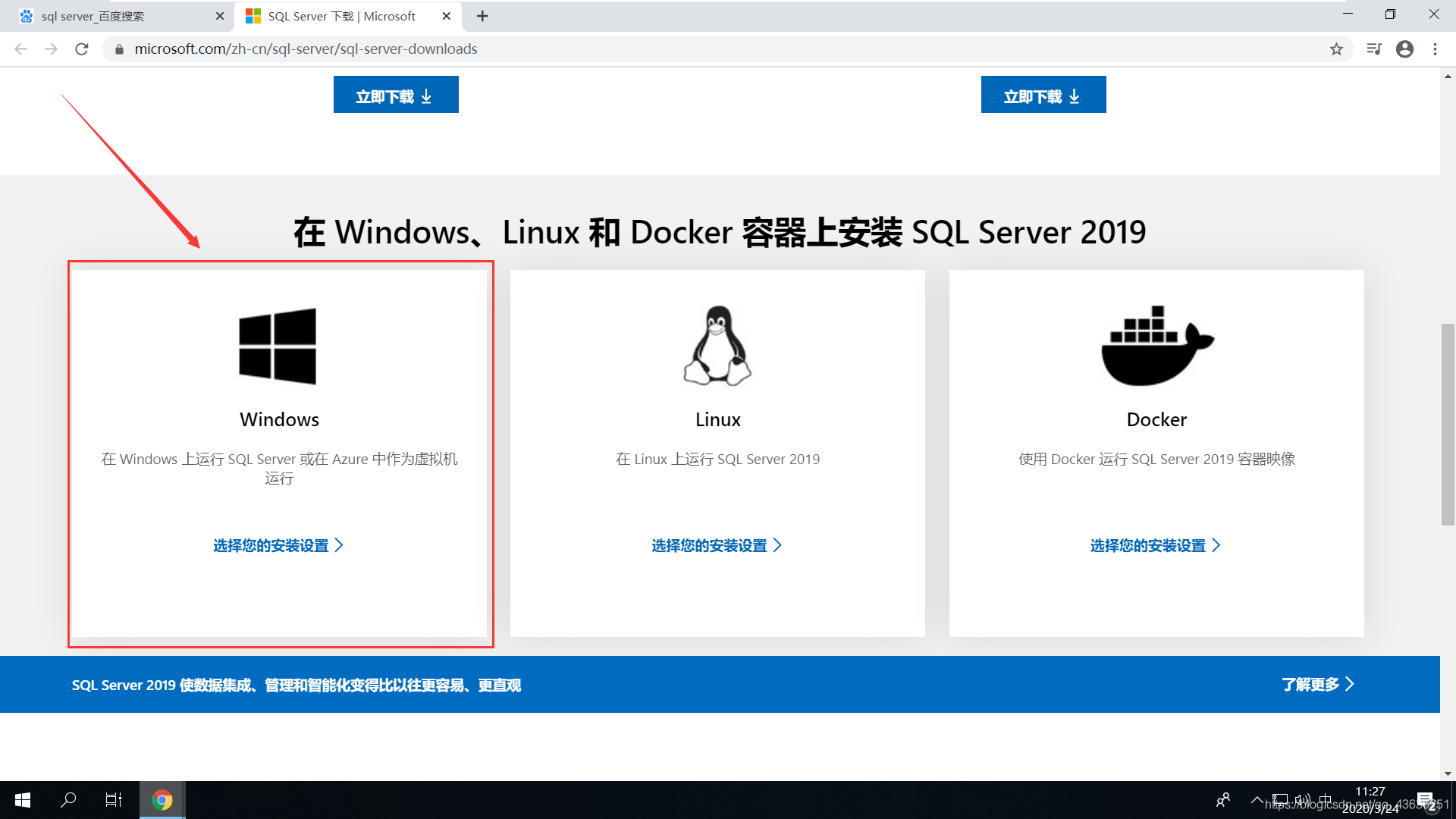Viewport: 1456px width, 819px height.
Task: Click the Docker card description text
Action: (1156, 459)
